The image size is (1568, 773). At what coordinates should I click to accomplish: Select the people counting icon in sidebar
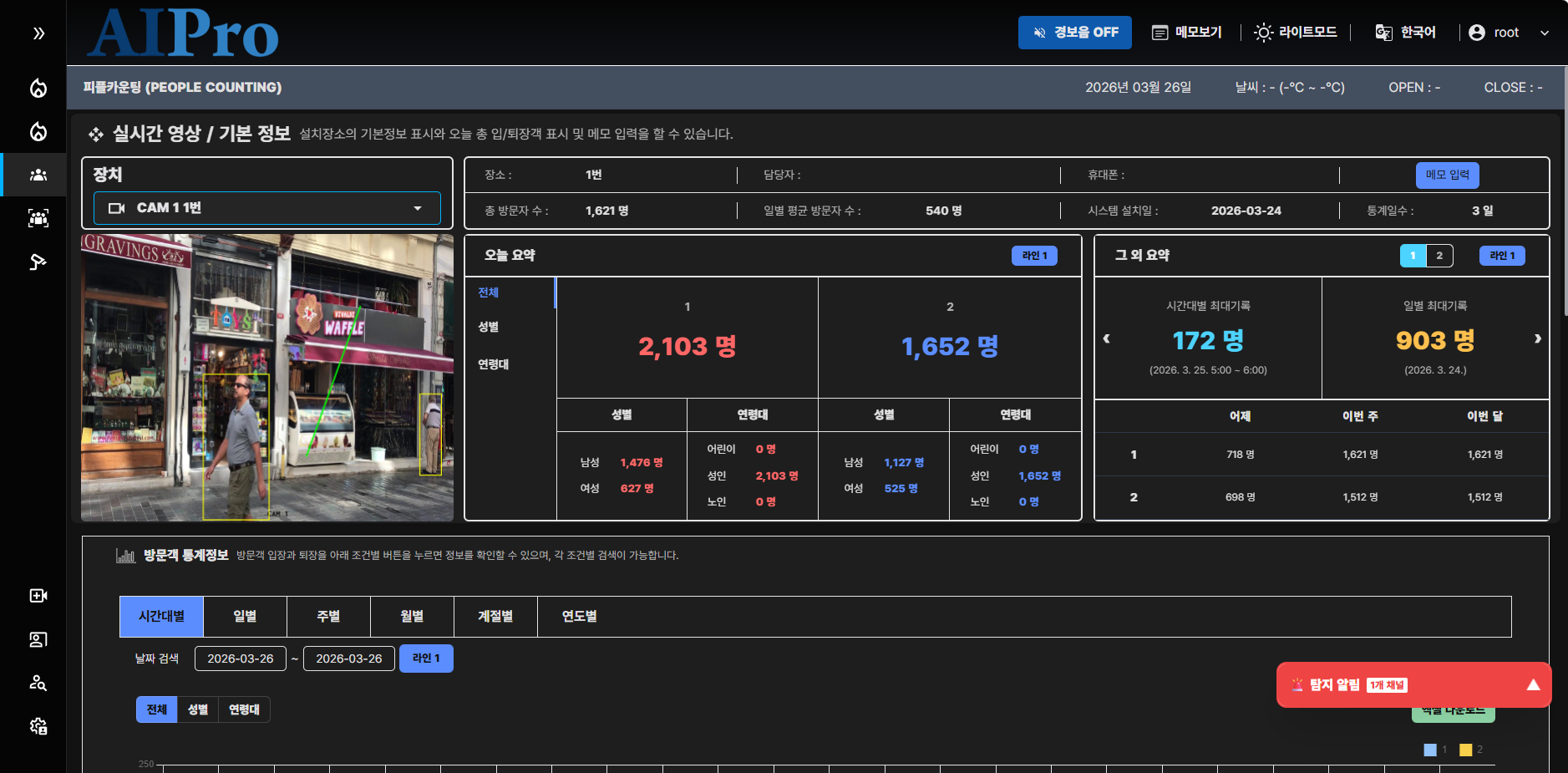(37, 175)
